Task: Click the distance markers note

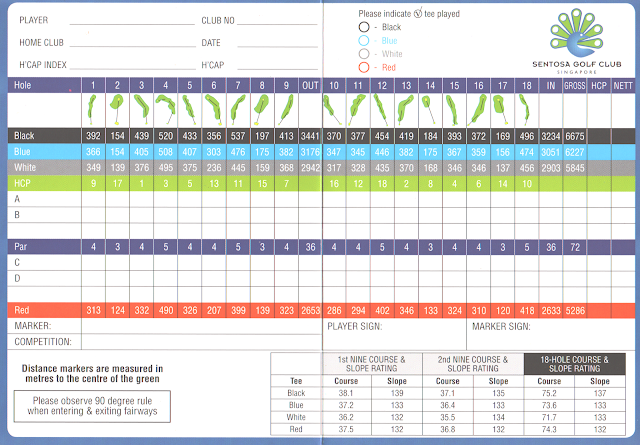Action: (x=92, y=374)
